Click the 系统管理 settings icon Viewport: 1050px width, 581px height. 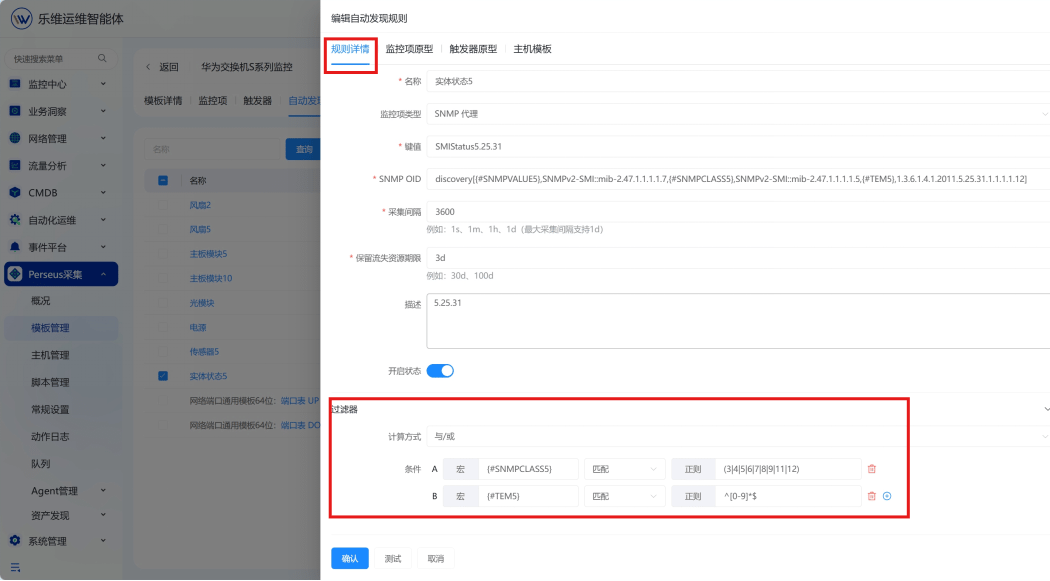pyautogui.click(x=15, y=540)
